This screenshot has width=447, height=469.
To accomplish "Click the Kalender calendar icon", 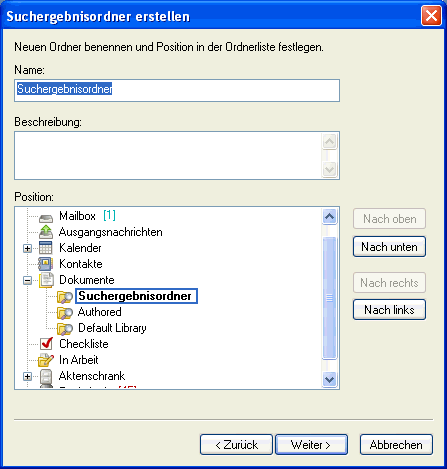I will tap(46, 248).
